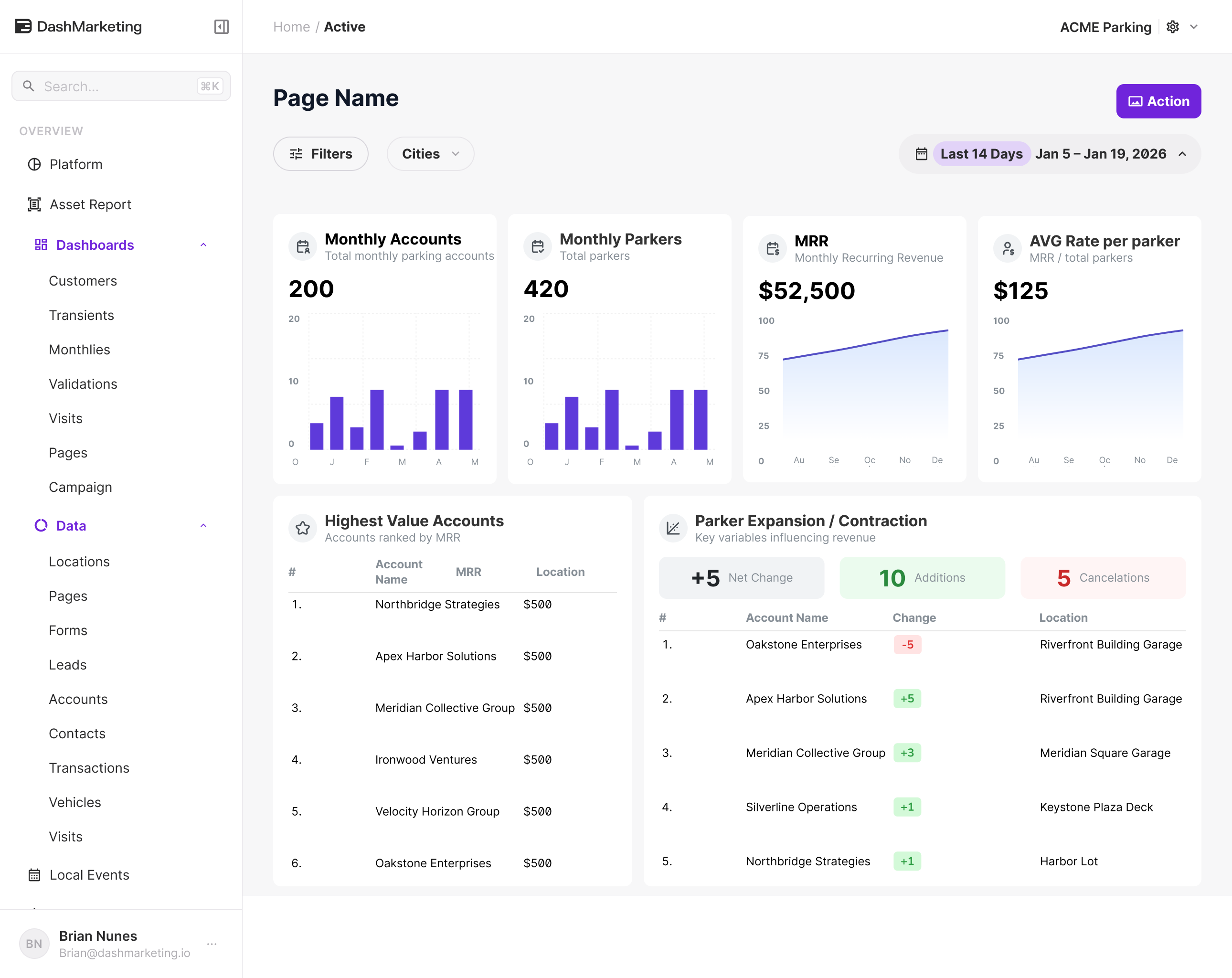Click the Platform pie chart icon

coord(34,165)
